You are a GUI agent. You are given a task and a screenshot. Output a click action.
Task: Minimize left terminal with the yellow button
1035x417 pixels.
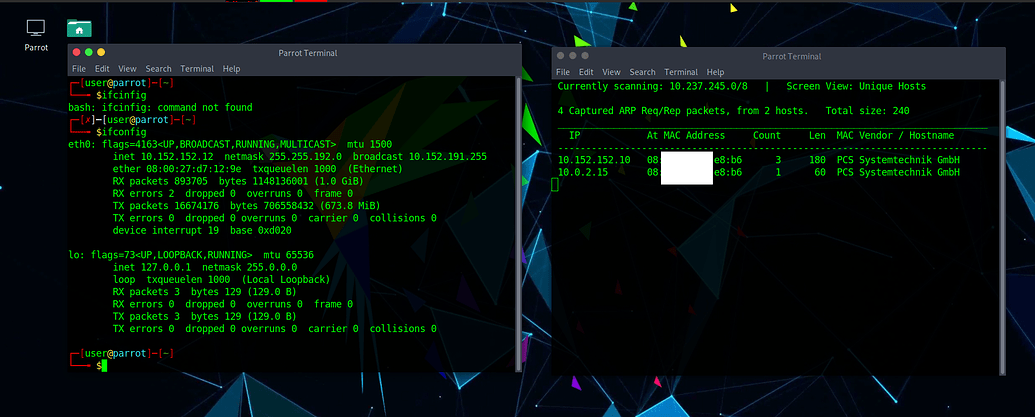pyautogui.click(x=101, y=52)
